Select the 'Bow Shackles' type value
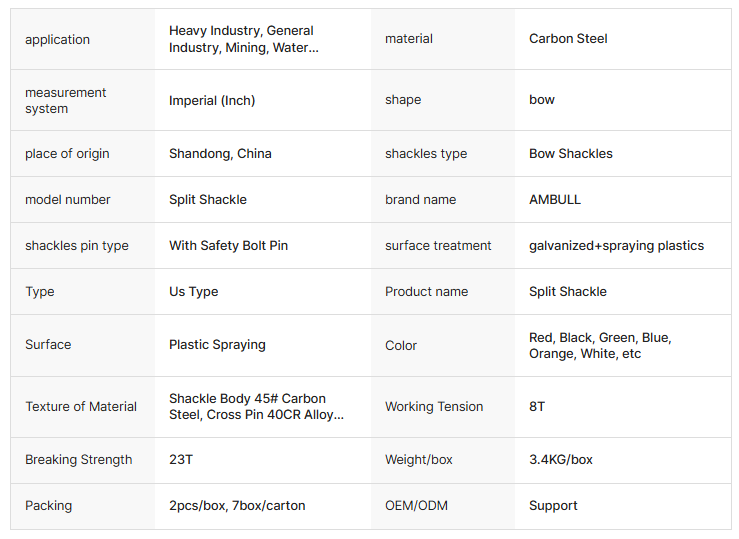Viewport: 739px width, 539px height. tap(571, 154)
